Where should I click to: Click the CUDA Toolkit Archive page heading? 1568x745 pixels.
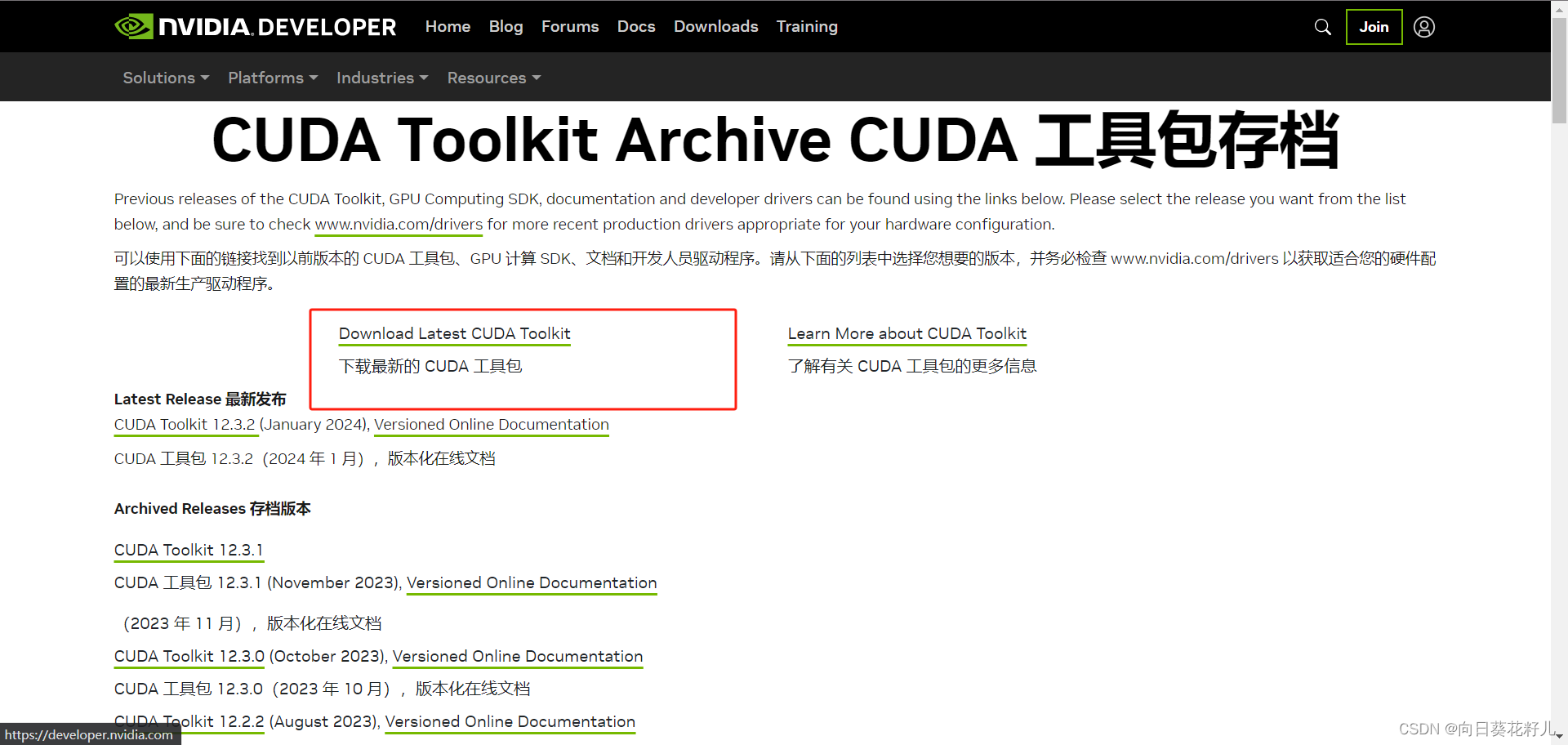point(775,141)
